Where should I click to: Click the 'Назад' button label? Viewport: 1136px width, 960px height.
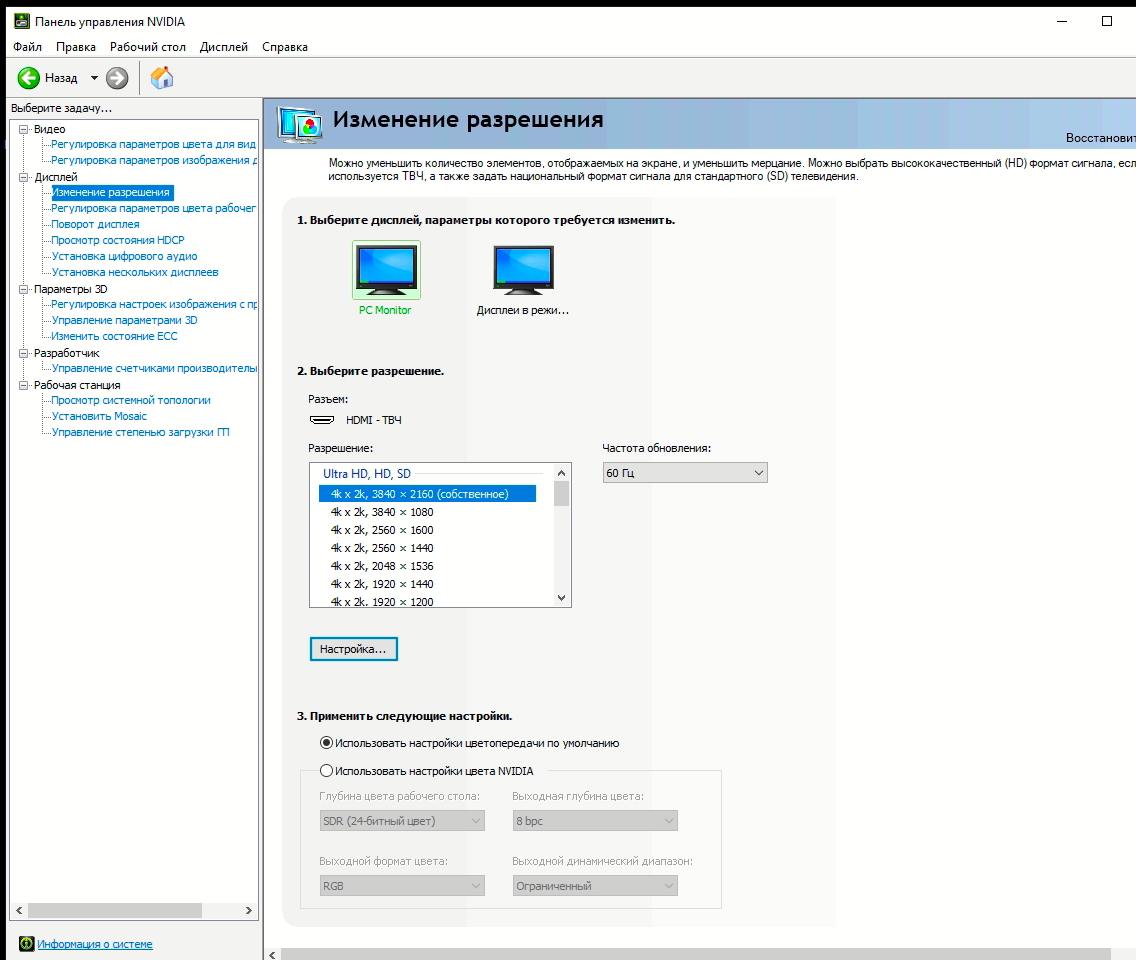pos(61,78)
